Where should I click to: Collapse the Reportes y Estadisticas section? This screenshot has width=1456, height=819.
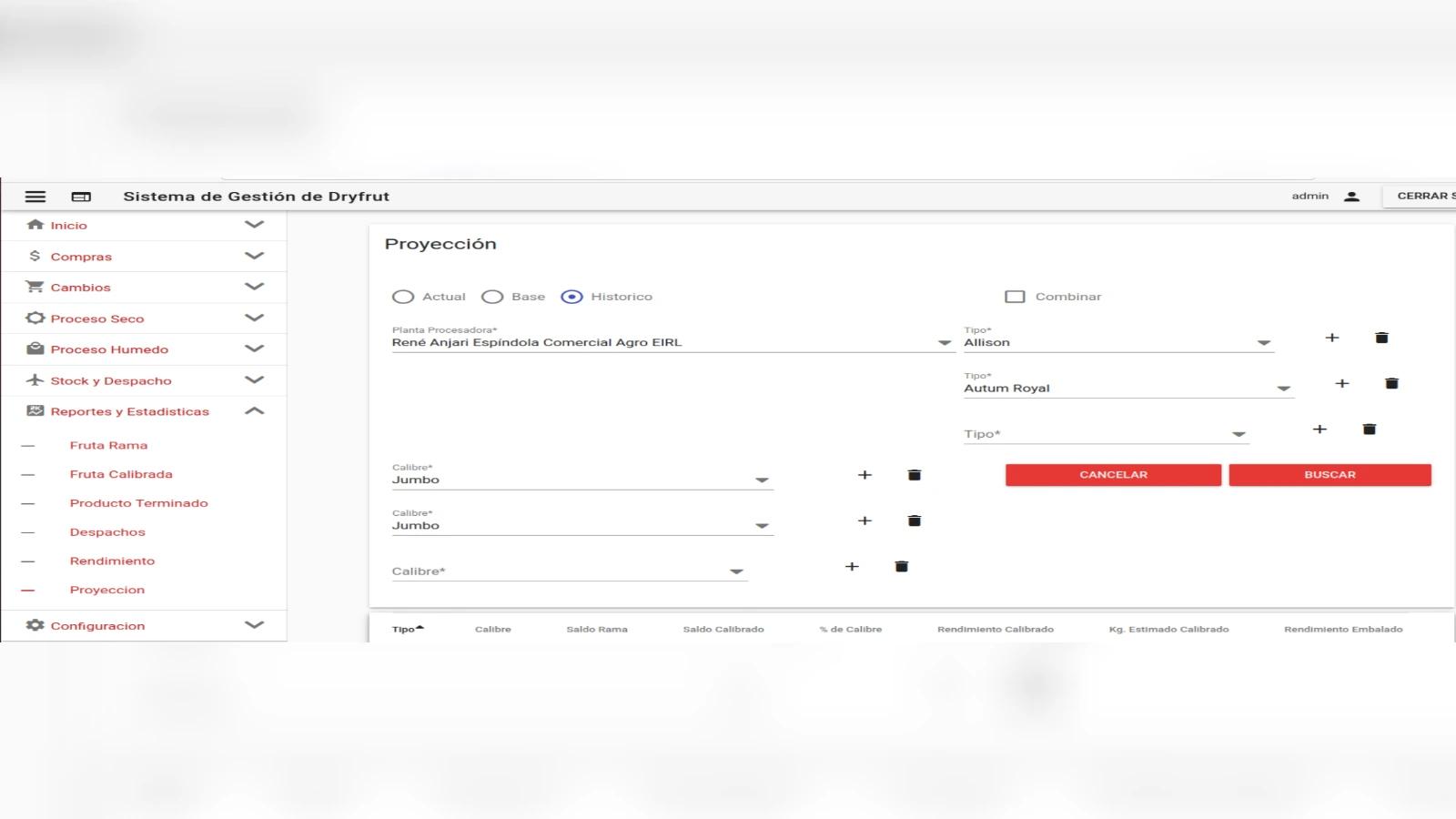point(254,411)
